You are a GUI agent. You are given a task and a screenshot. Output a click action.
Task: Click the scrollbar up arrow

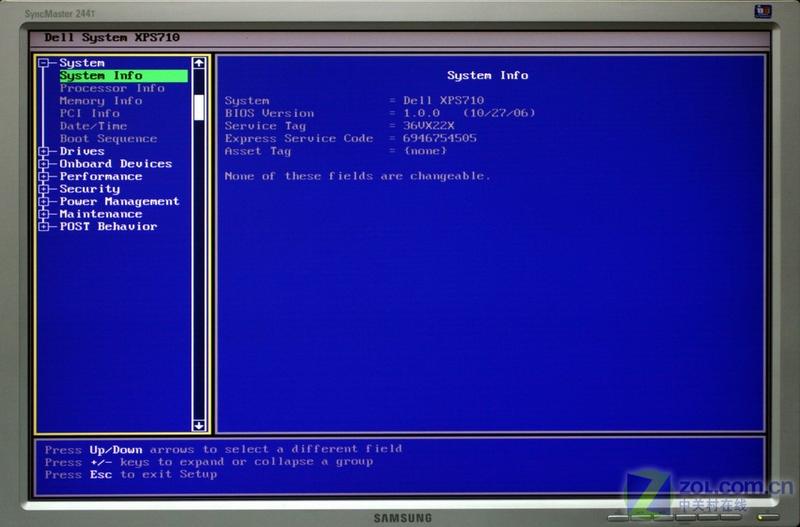tap(199, 63)
